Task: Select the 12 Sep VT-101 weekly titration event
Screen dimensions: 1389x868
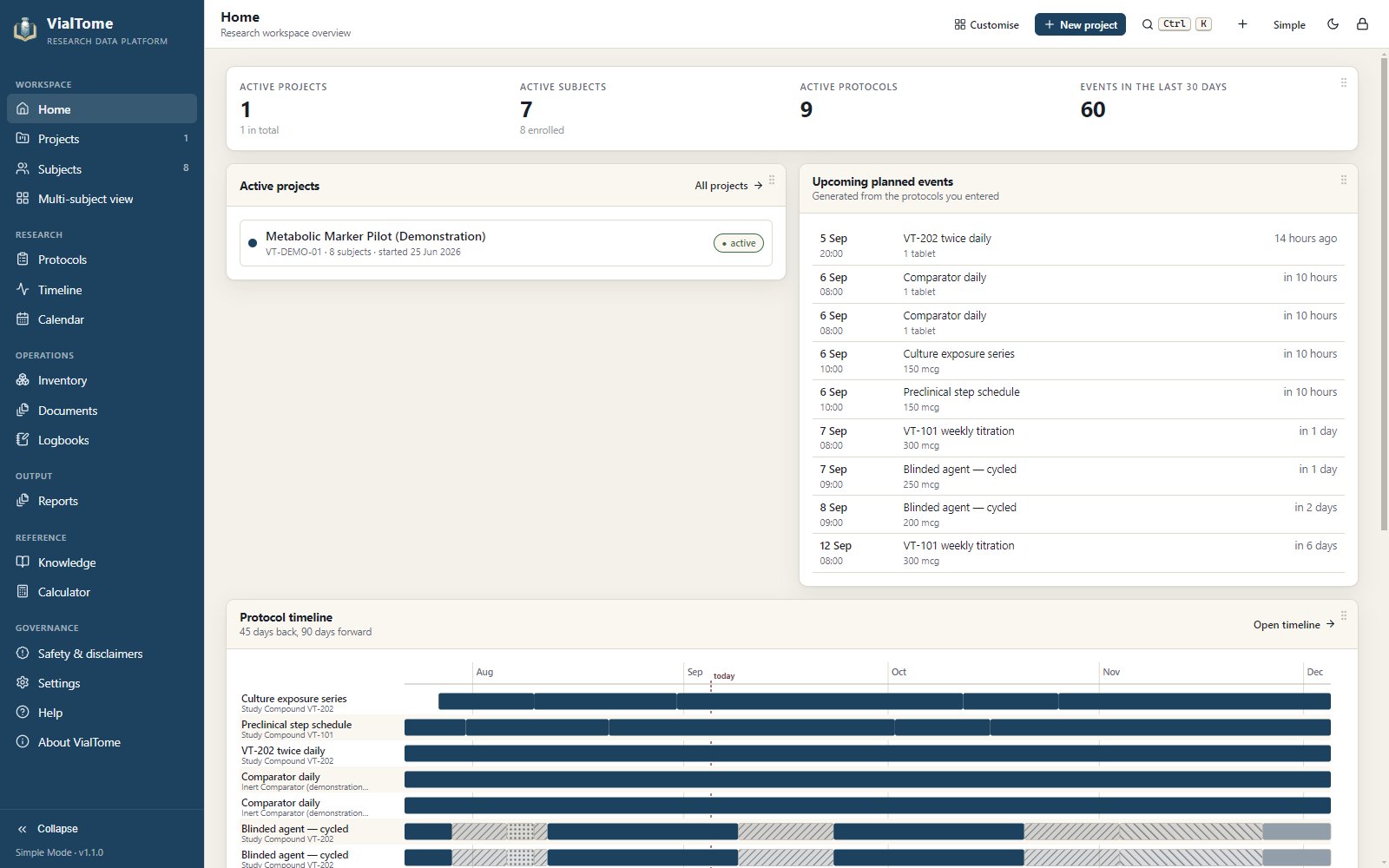Action: point(1078,553)
